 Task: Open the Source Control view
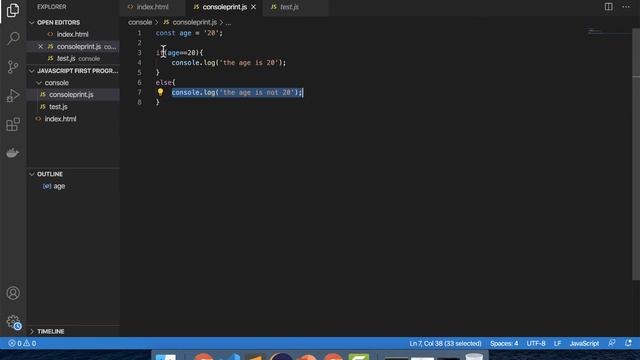(x=13, y=67)
